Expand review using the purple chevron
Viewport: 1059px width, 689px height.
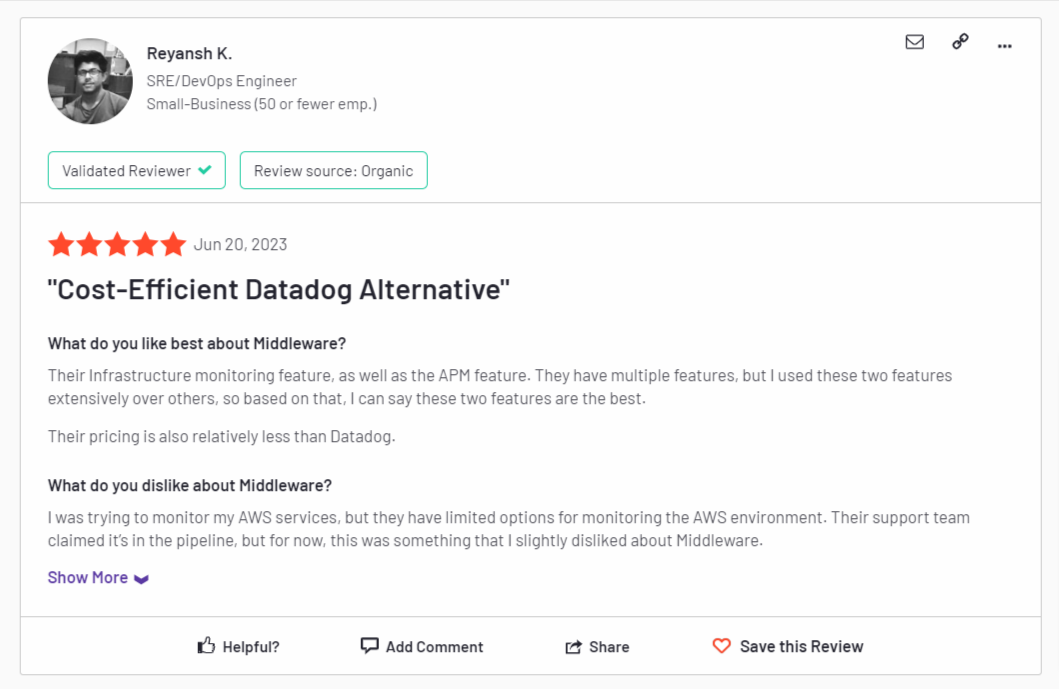[x=141, y=579]
